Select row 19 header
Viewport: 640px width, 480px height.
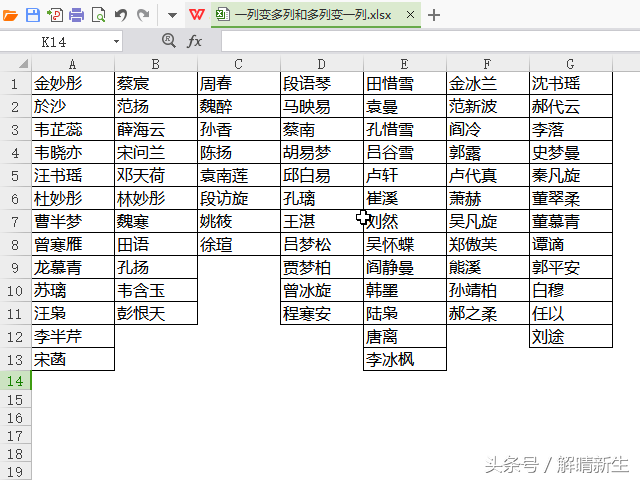pos(15,471)
